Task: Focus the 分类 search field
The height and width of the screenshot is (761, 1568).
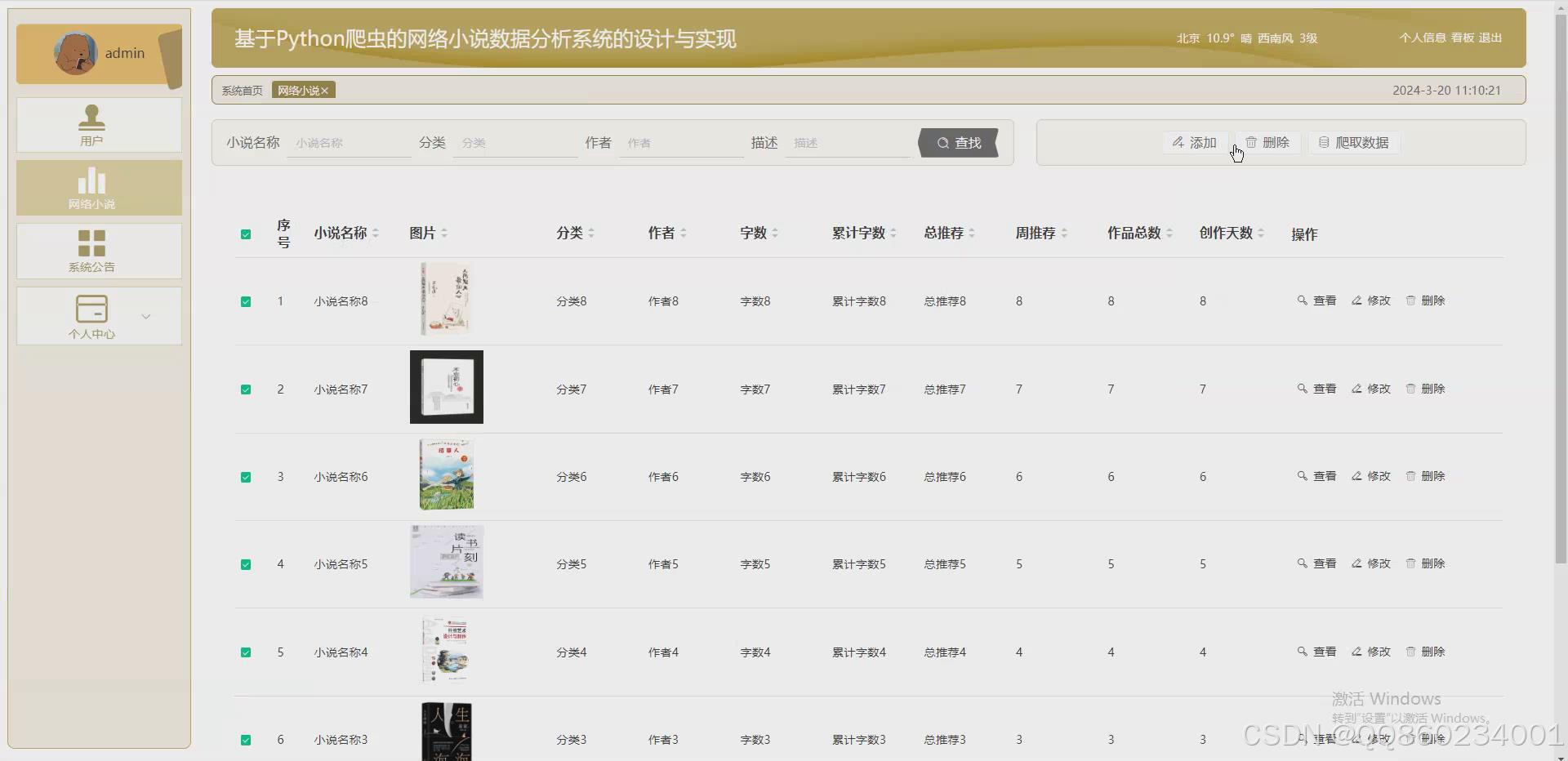Action: pyautogui.click(x=515, y=143)
